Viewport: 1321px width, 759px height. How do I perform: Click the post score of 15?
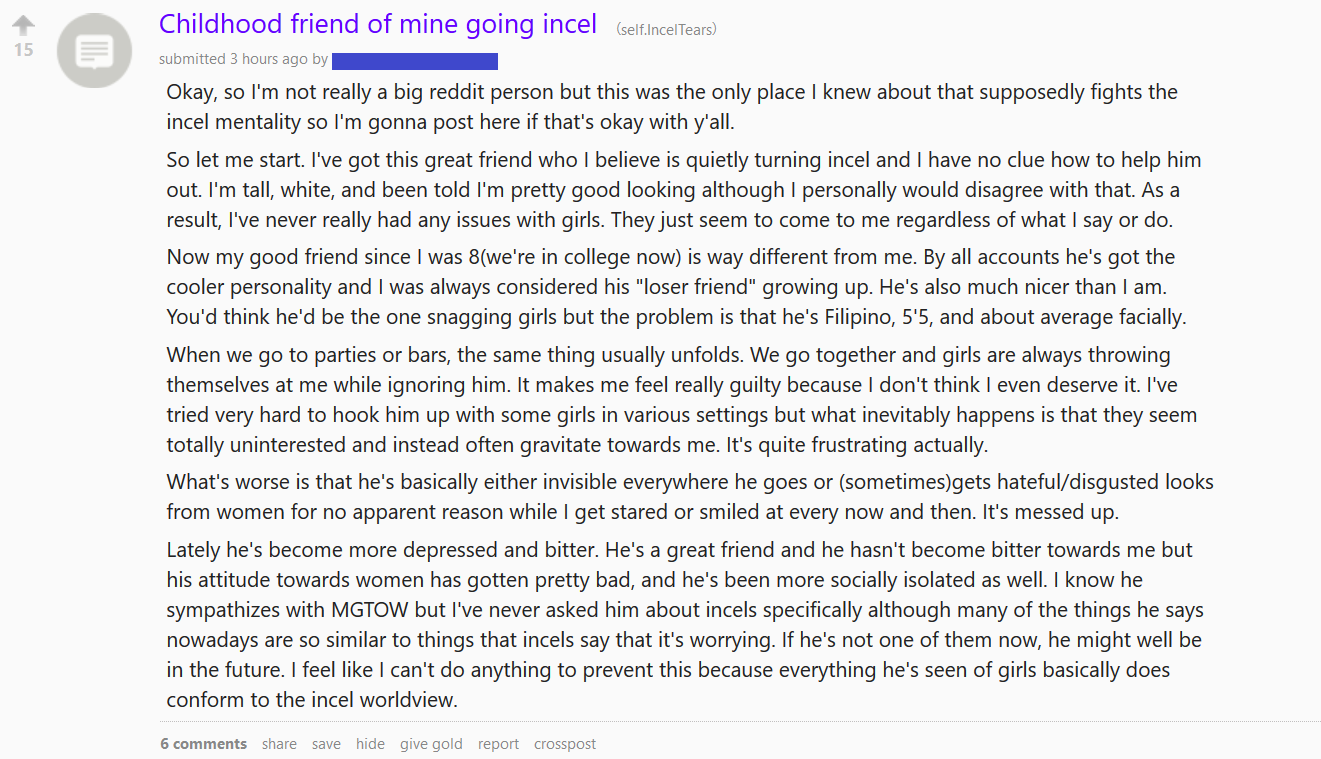pos(23,49)
